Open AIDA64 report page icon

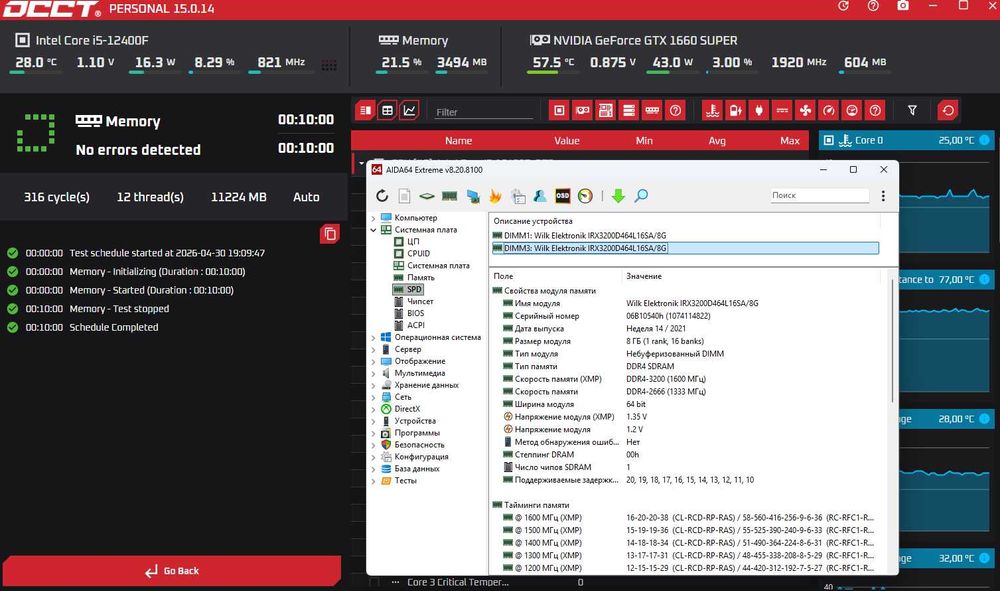pos(404,196)
